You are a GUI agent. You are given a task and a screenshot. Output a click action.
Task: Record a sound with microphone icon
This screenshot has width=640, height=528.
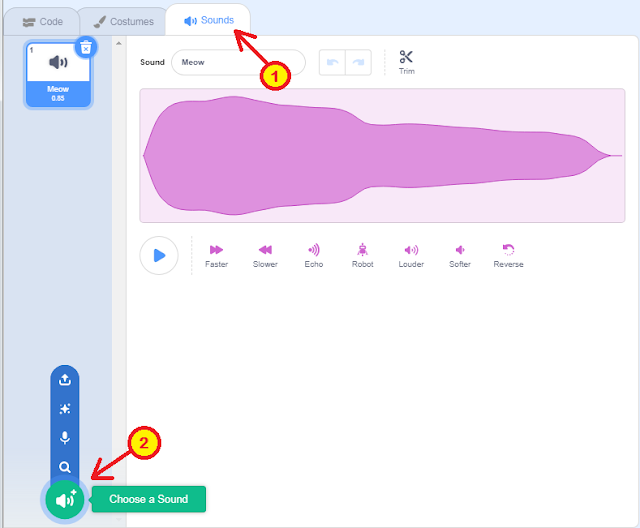click(x=64, y=438)
